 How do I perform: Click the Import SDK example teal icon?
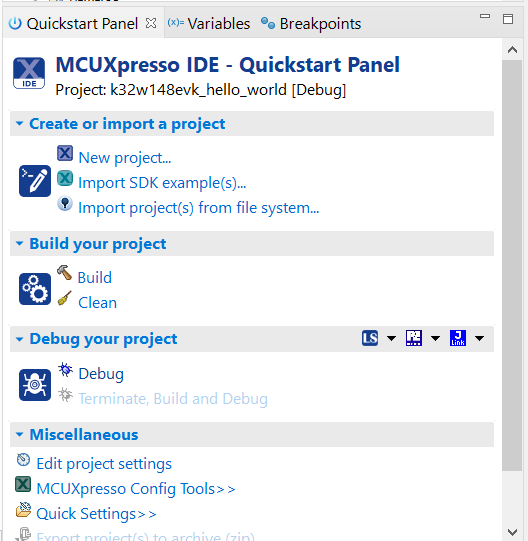(65, 178)
